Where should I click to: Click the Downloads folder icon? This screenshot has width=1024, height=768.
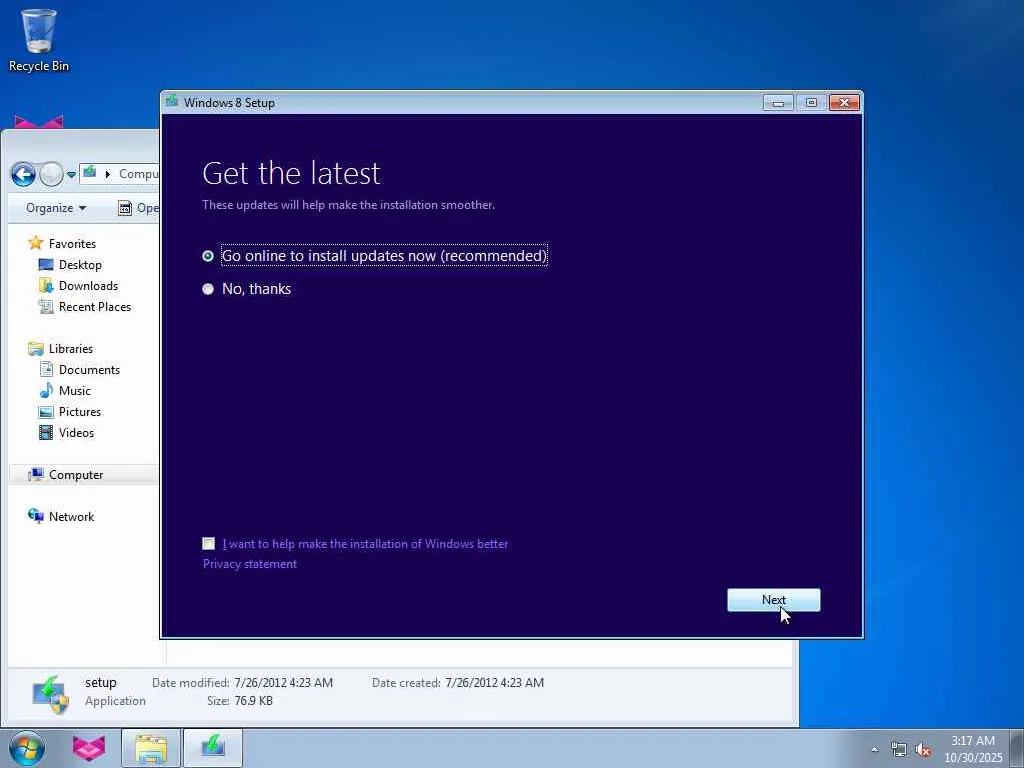[46, 285]
